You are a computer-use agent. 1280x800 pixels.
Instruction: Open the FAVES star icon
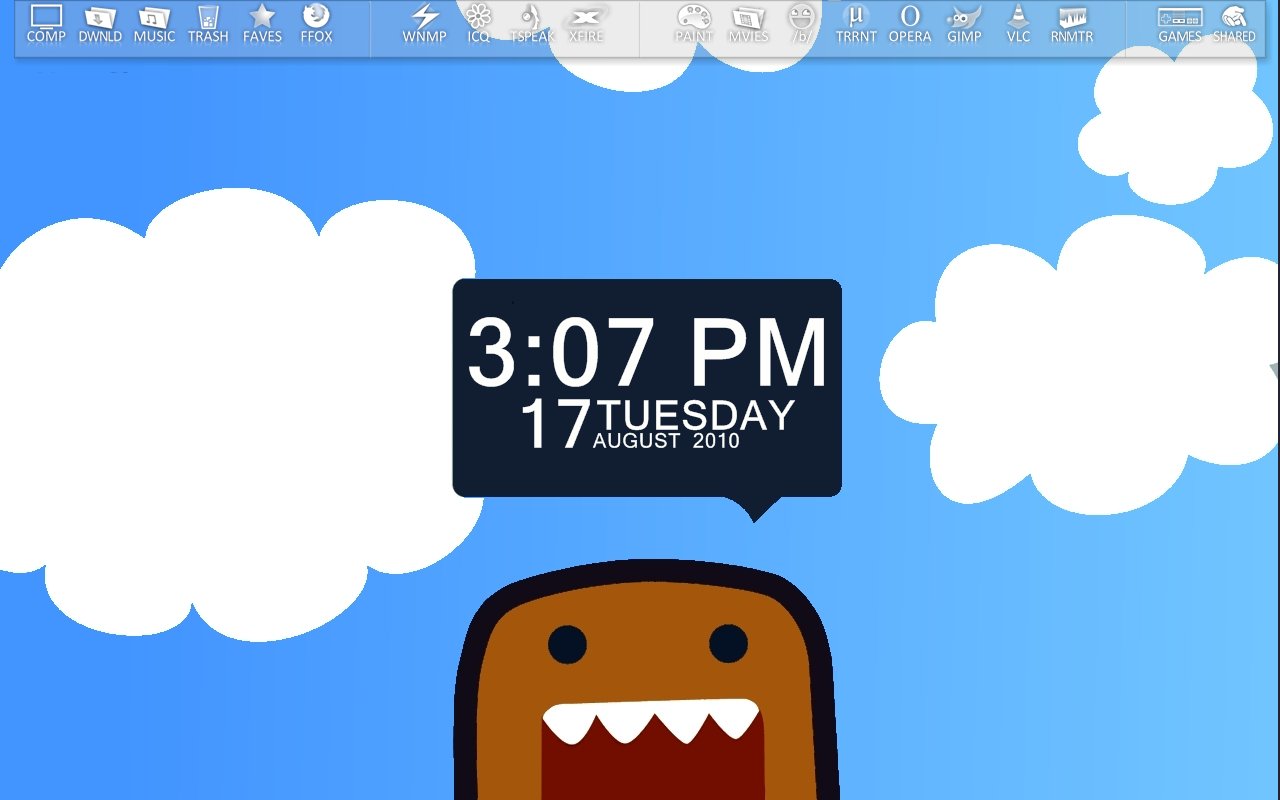(x=262, y=24)
